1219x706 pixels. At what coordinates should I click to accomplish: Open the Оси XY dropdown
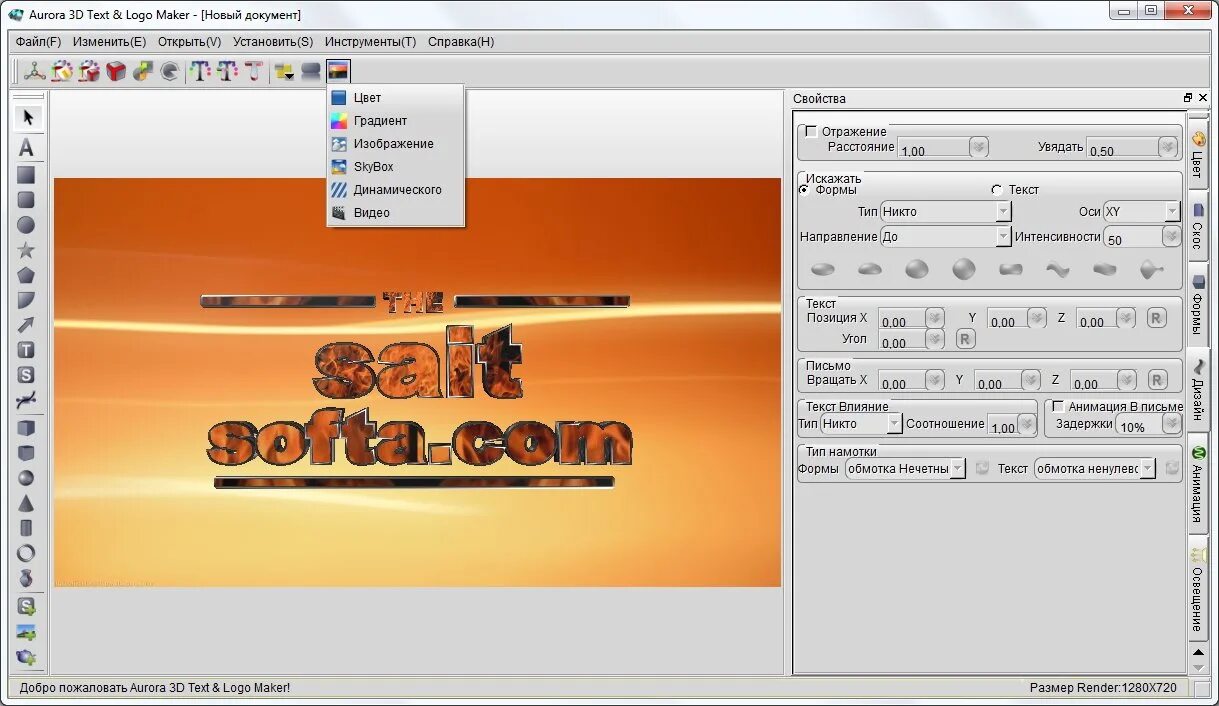click(1141, 212)
